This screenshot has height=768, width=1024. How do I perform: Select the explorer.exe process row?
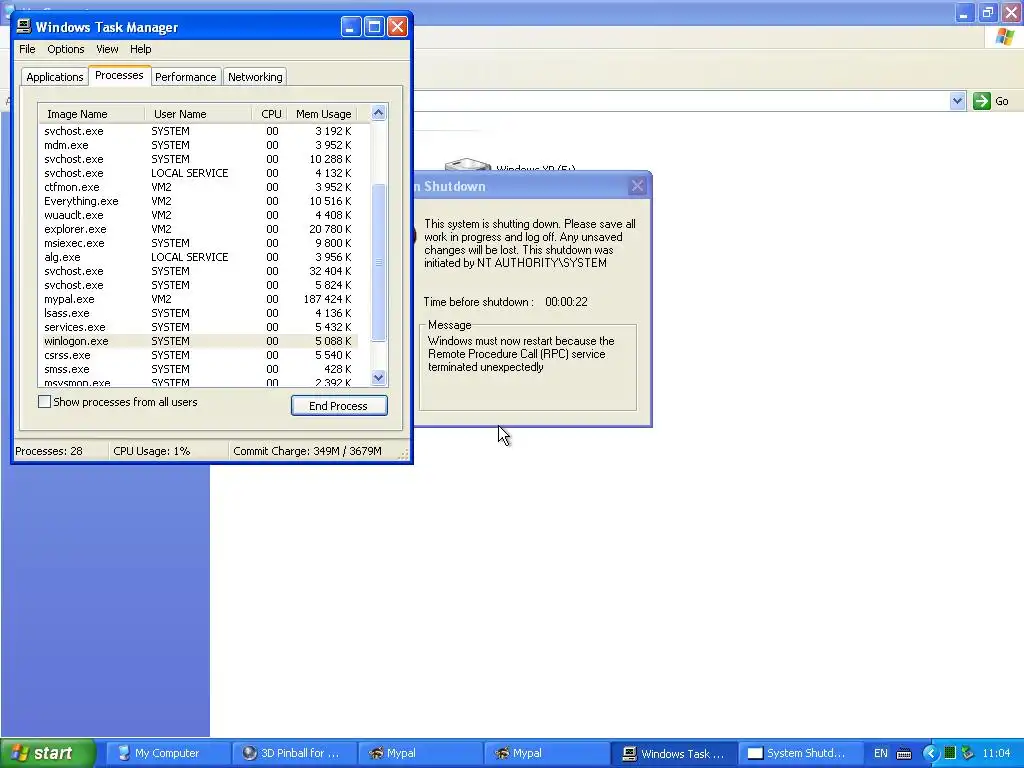pyautogui.click(x=199, y=229)
